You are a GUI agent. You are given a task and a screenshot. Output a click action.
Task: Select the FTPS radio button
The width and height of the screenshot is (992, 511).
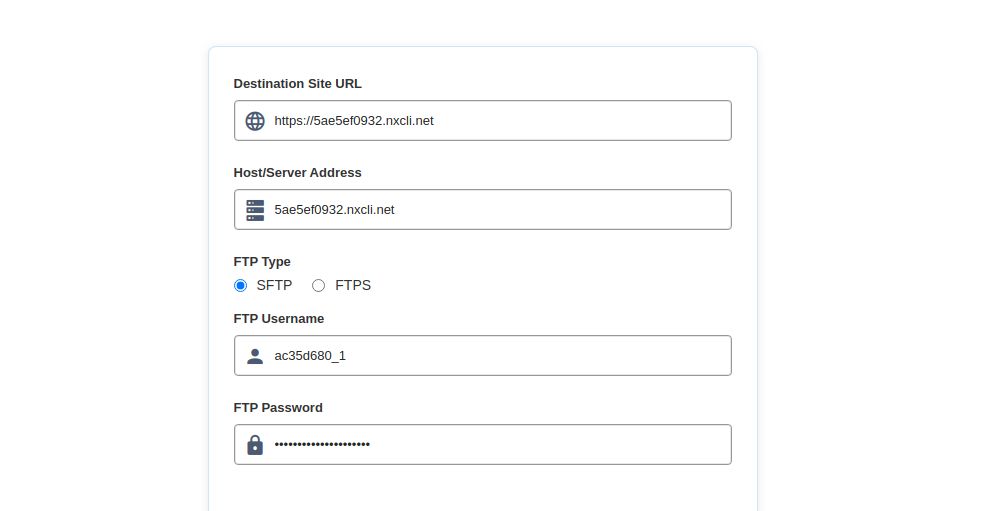(x=319, y=286)
